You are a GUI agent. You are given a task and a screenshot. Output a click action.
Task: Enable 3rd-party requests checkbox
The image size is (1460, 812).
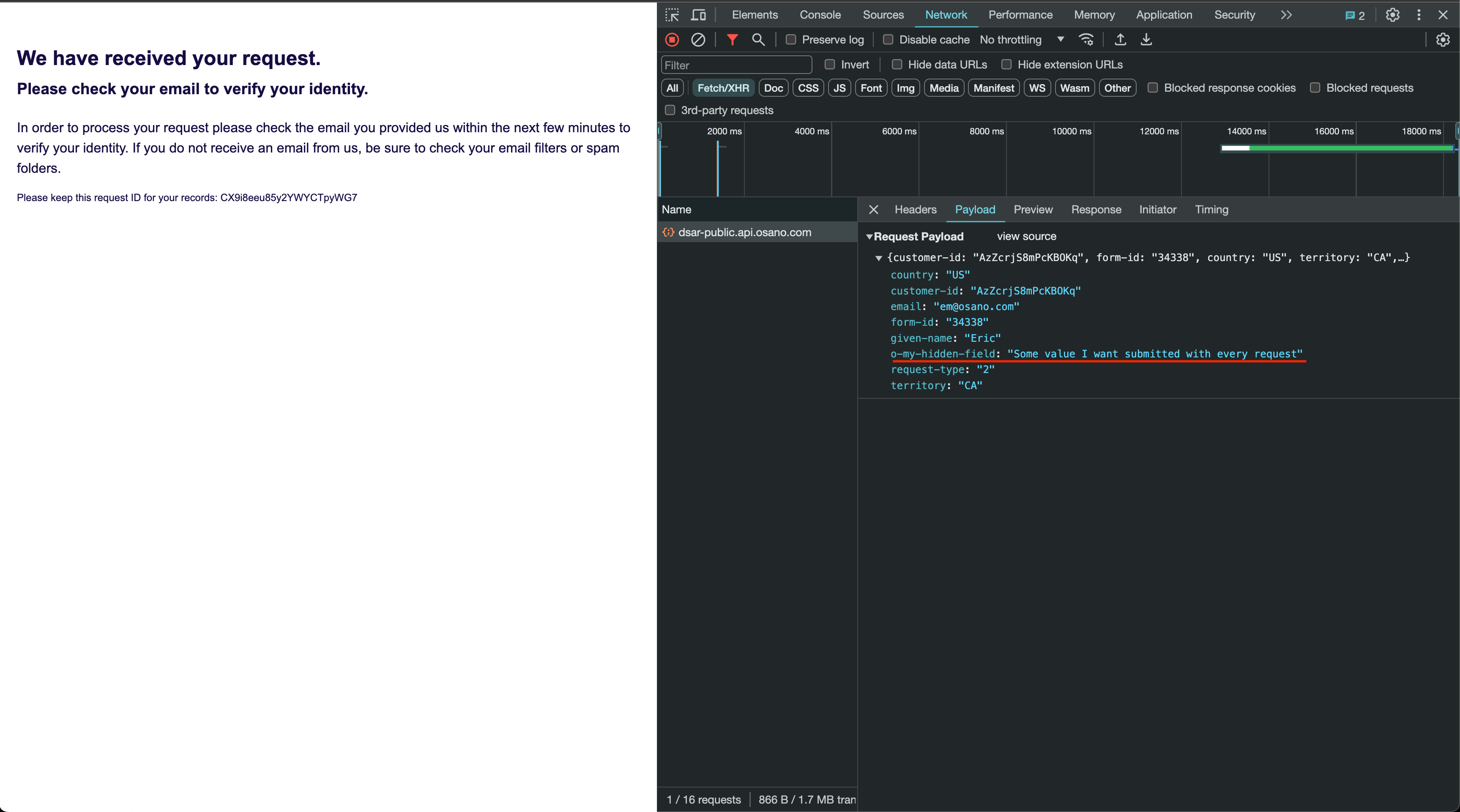point(670,110)
